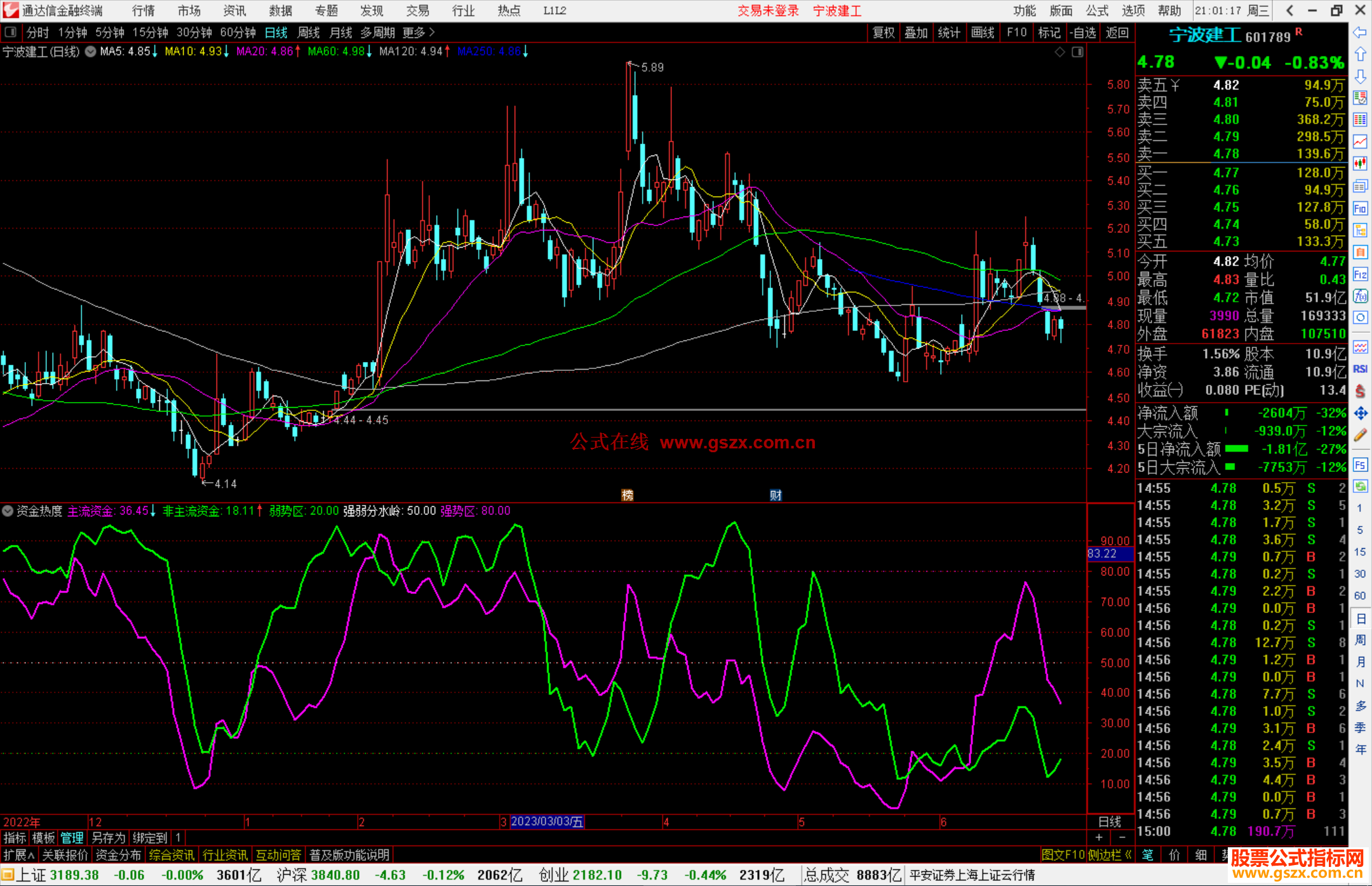Click the F12 sidebar icon
The height and width of the screenshot is (886, 1372).
(1360, 274)
